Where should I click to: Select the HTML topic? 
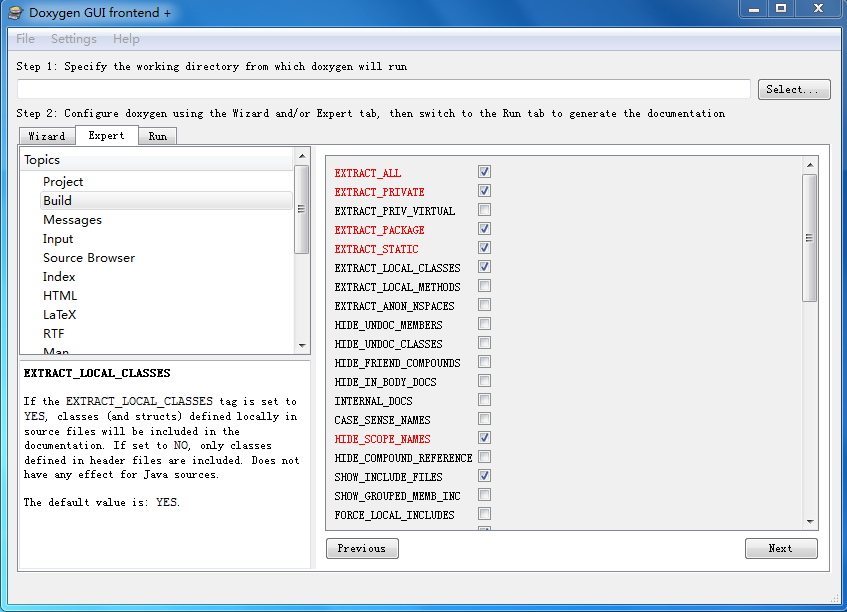[60, 295]
